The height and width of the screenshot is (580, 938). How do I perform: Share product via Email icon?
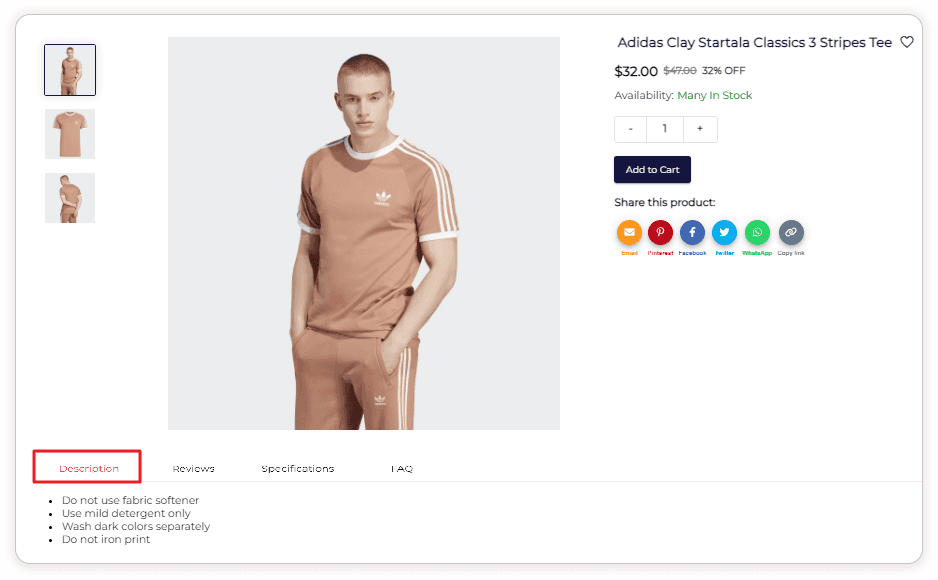(x=629, y=233)
